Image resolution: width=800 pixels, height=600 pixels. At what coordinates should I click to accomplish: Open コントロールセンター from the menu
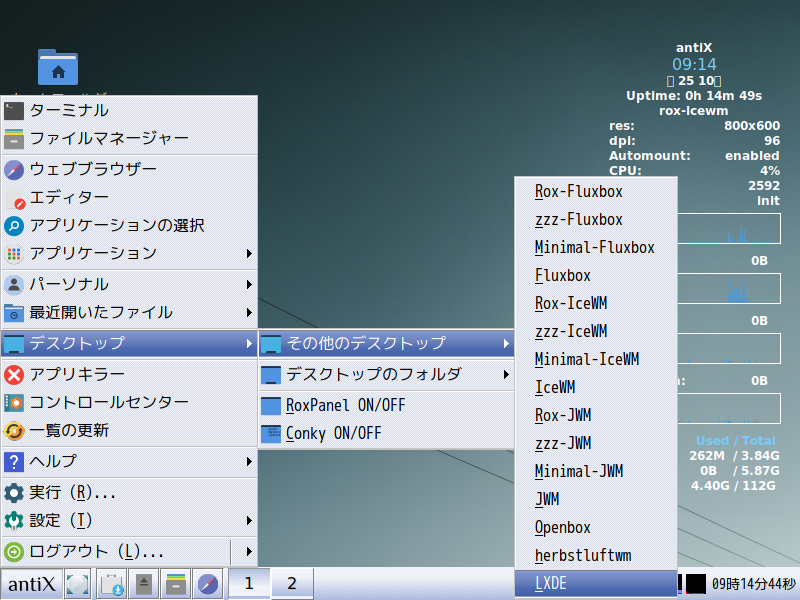coord(130,403)
